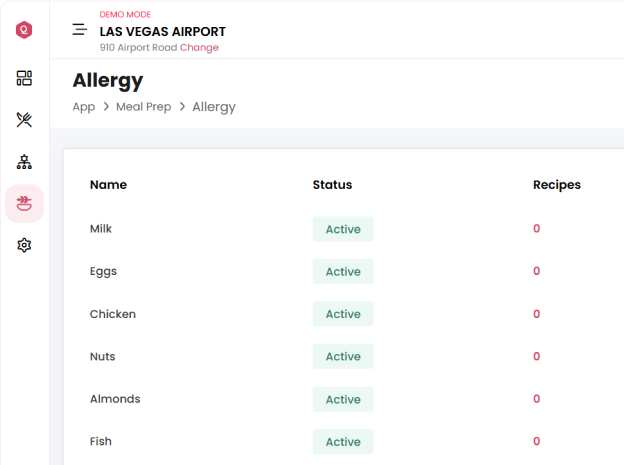Select the Milk allergy row name
This screenshot has width=624, height=465.
point(101,229)
